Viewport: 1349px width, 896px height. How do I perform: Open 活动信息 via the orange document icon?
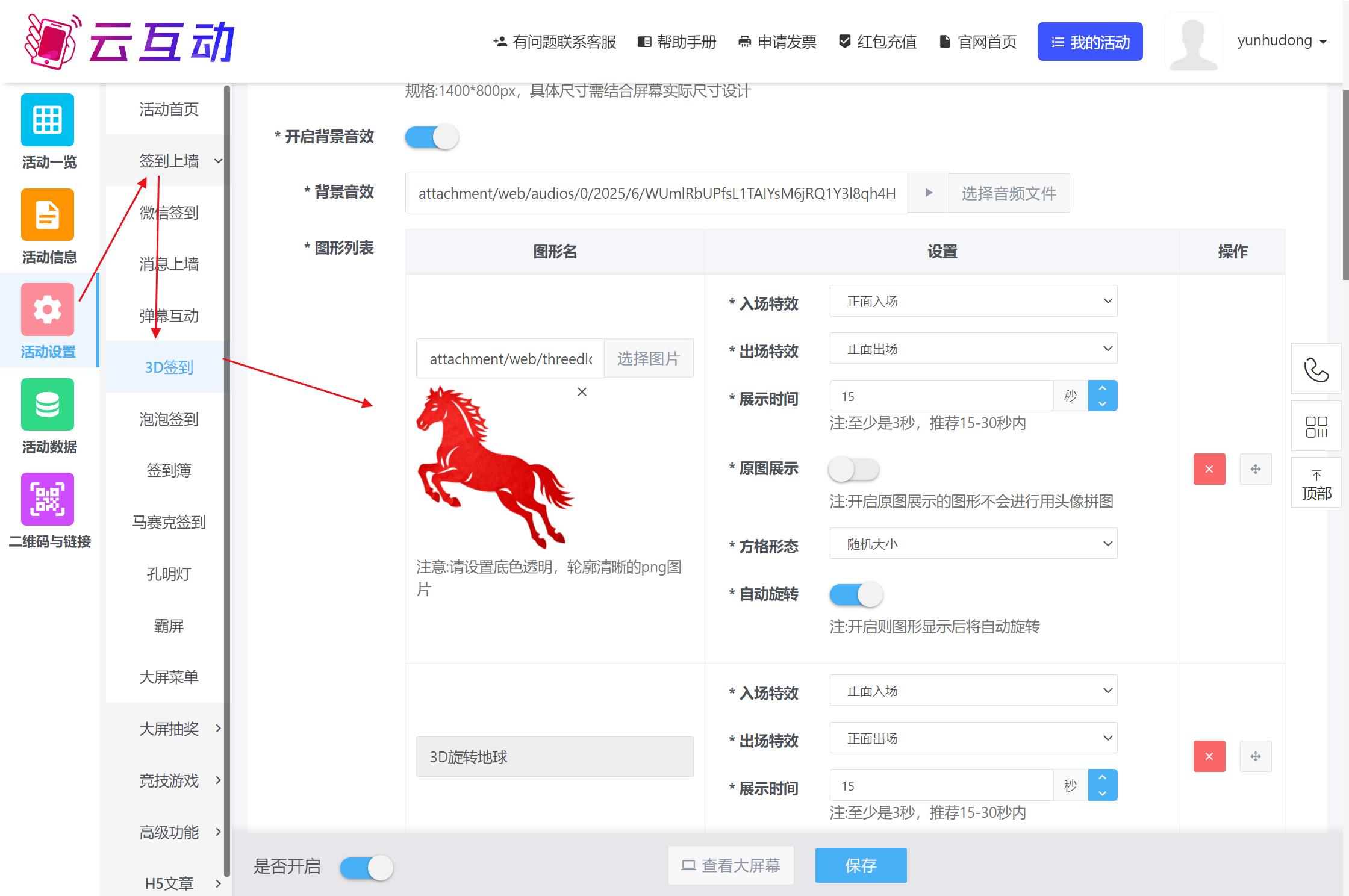coord(48,215)
